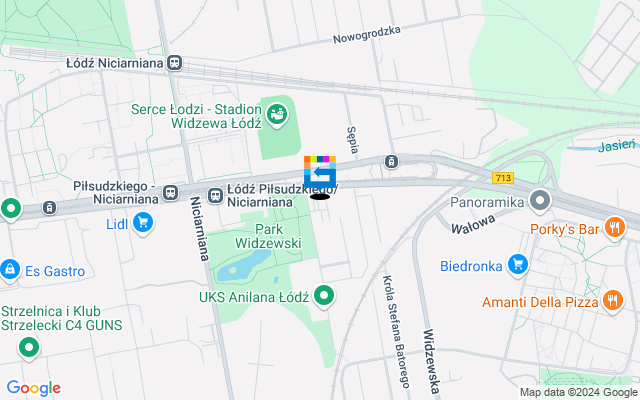Open the Amanti Della Pizza restaurant pin
This screenshot has height=400, width=640.
612,301
